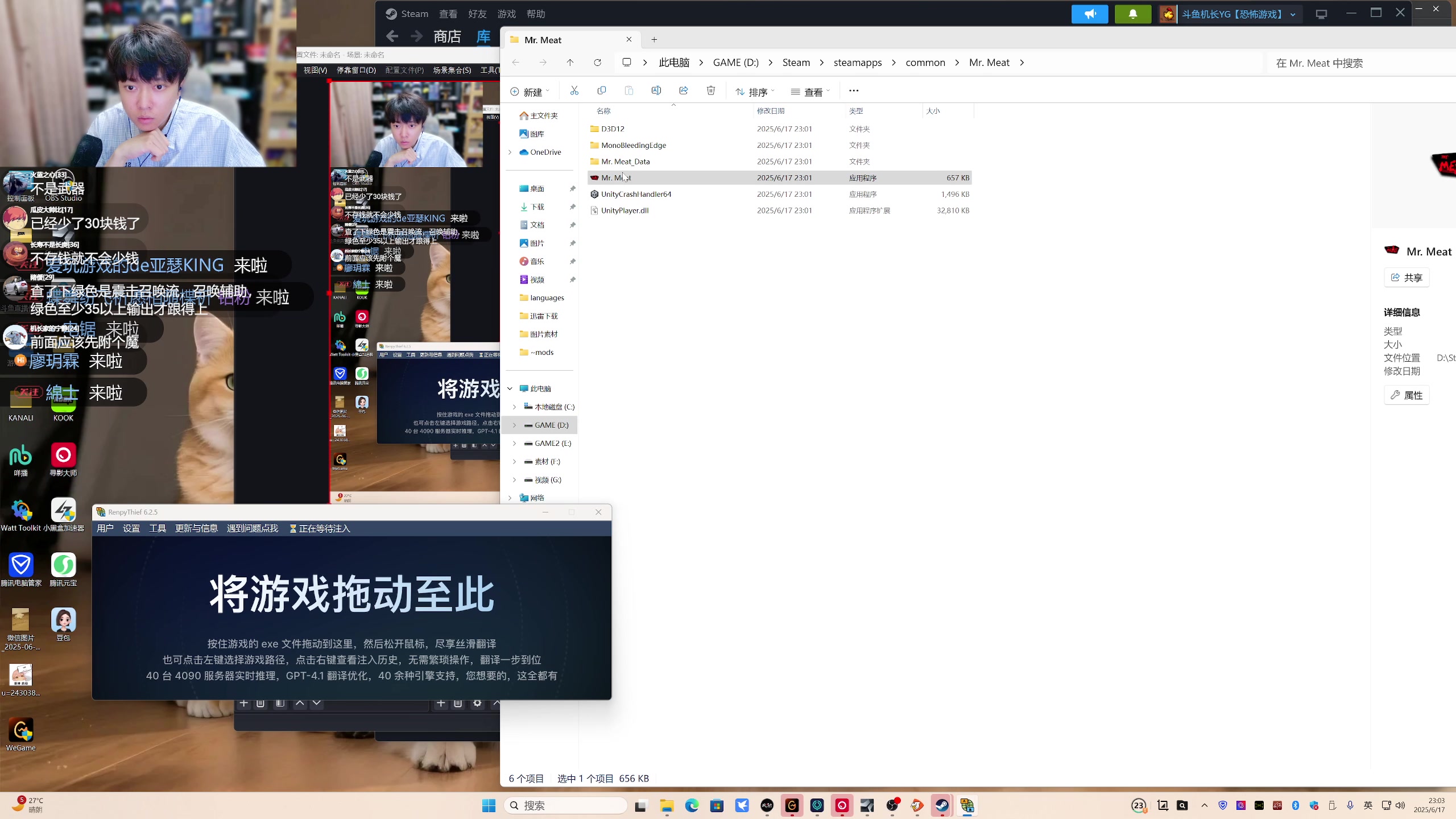Go up one folder level in Explorer
The height and width of the screenshot is (819, 1456).
(x=570, y=63)
